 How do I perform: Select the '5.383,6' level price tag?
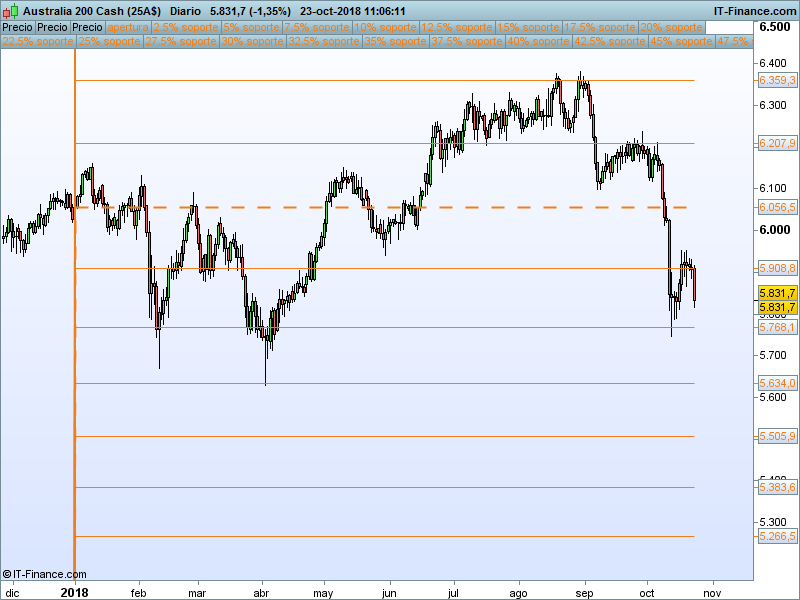[x=777, y=487]
